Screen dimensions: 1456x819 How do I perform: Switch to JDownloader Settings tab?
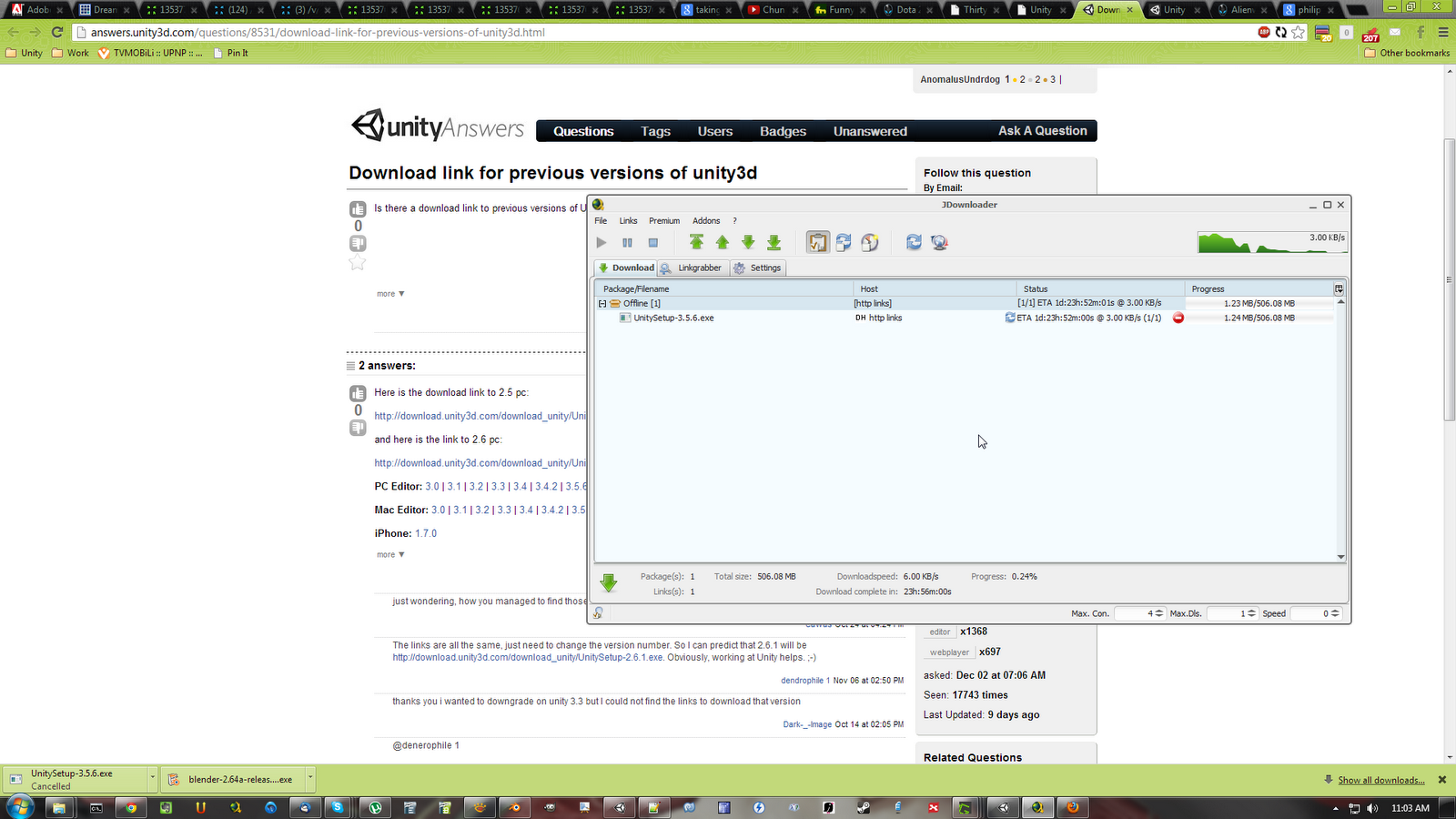(x=758, y=268)
